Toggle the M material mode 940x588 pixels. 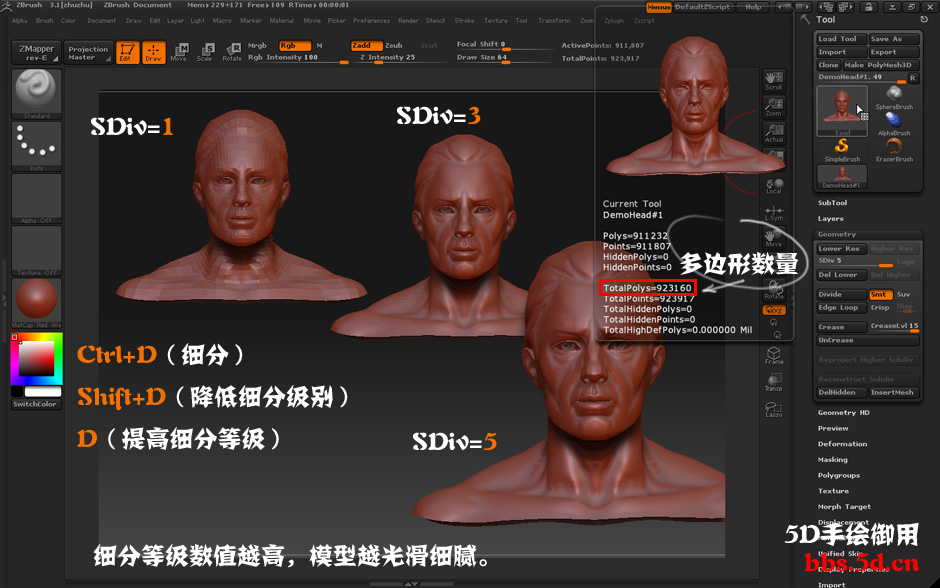320,46
